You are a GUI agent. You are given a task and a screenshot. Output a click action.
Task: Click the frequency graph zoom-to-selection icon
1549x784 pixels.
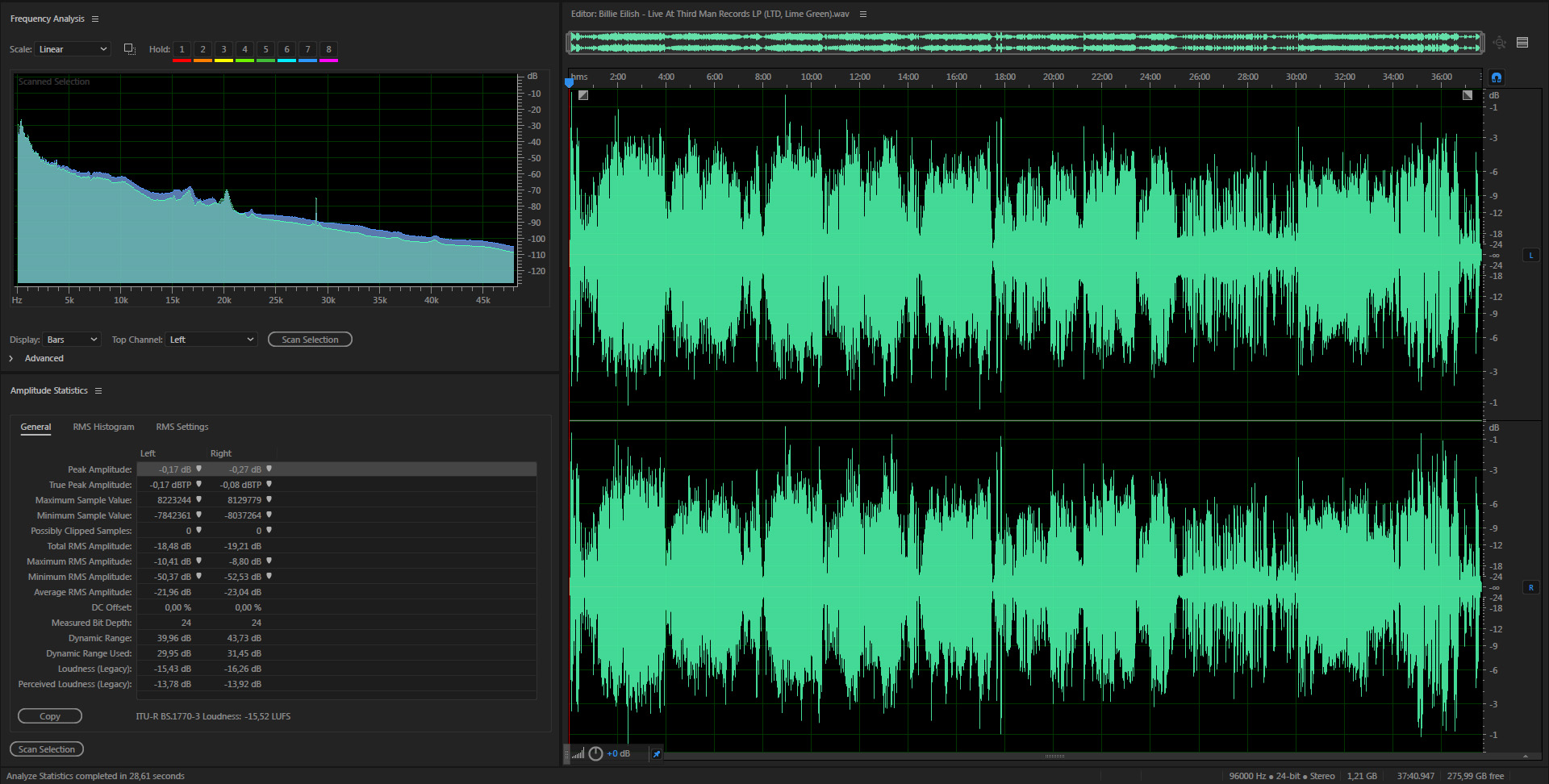pos(129,49)
